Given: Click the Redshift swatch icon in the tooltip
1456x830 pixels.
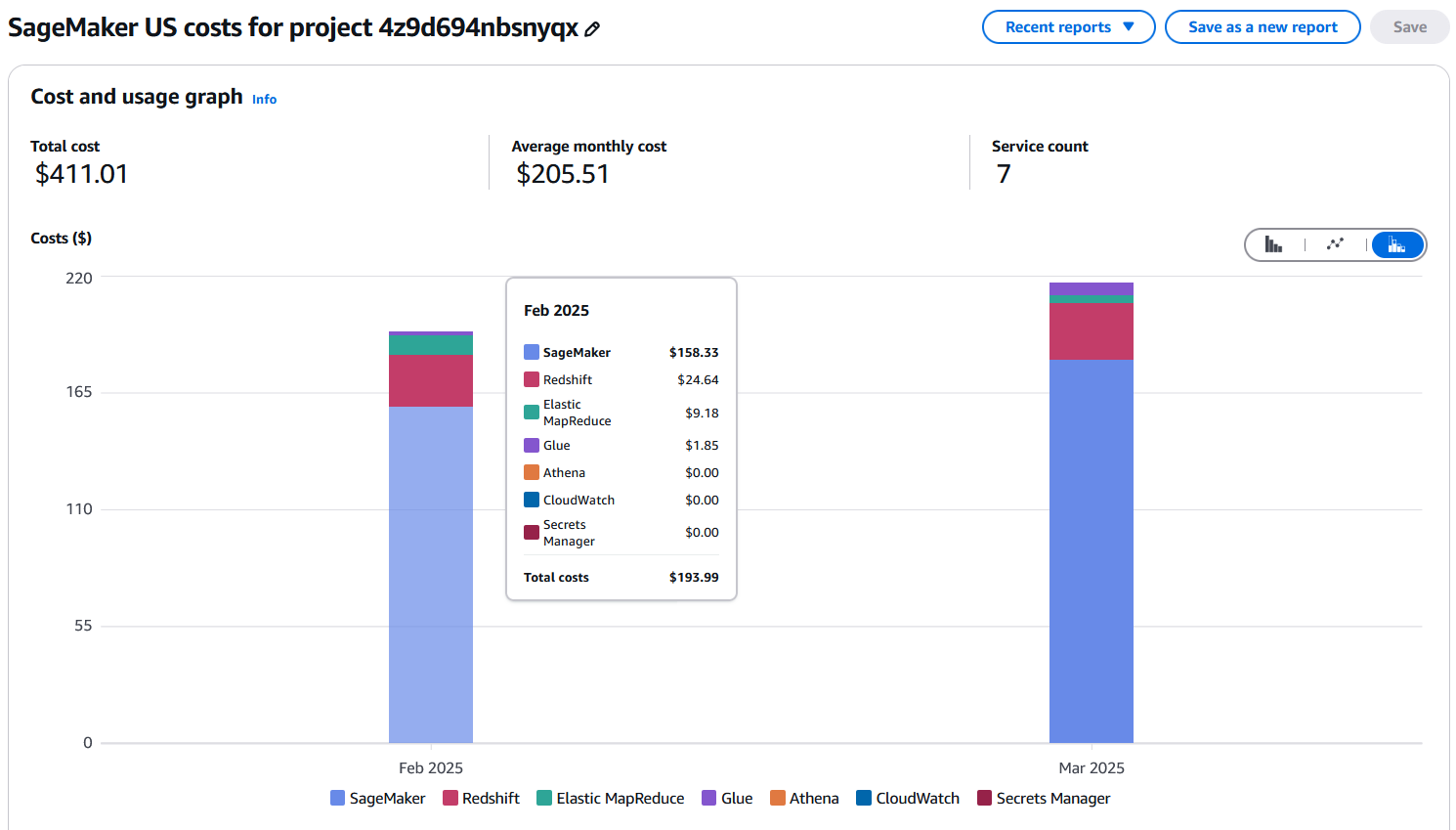Looking at the screenshot, I should pos(529,379).
